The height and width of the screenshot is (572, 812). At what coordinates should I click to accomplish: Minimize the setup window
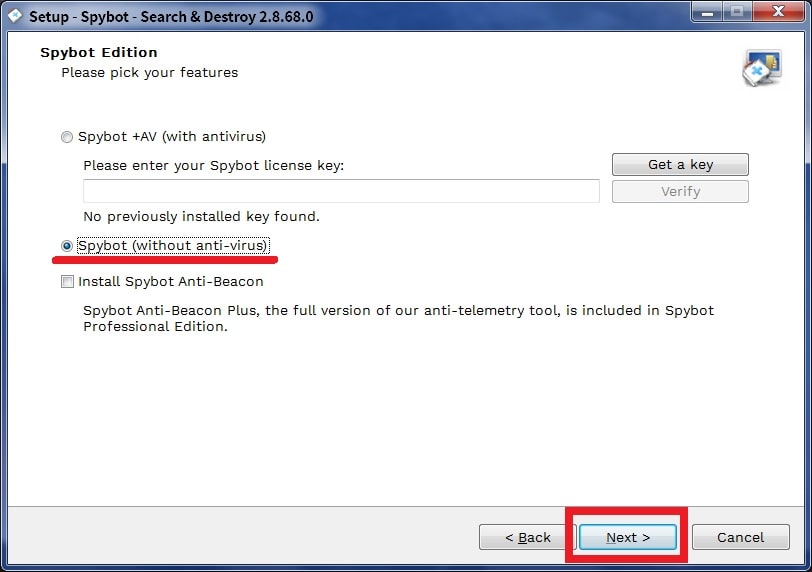[707, 11]
